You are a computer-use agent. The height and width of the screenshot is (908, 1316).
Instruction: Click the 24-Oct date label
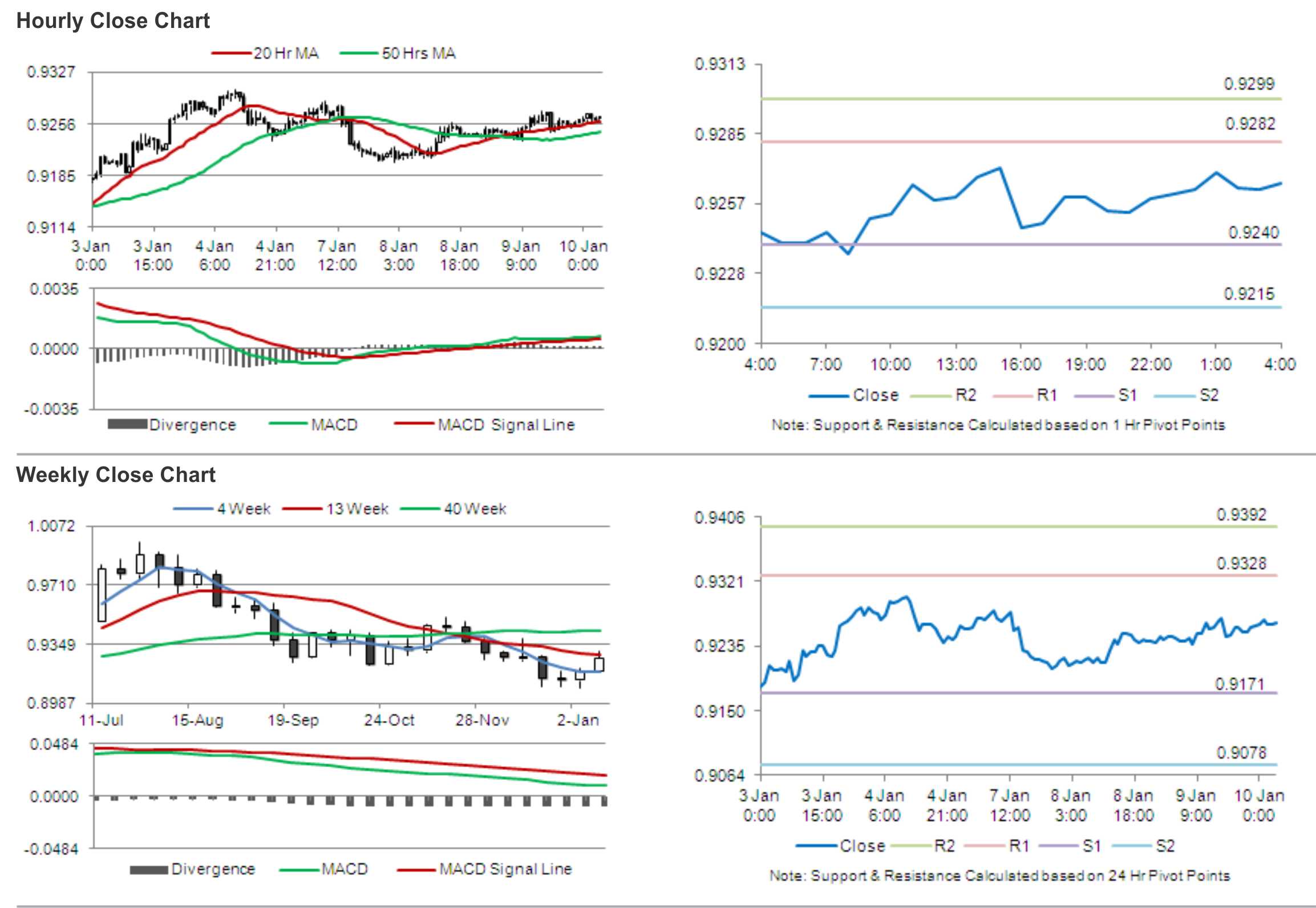coord(389,720)
